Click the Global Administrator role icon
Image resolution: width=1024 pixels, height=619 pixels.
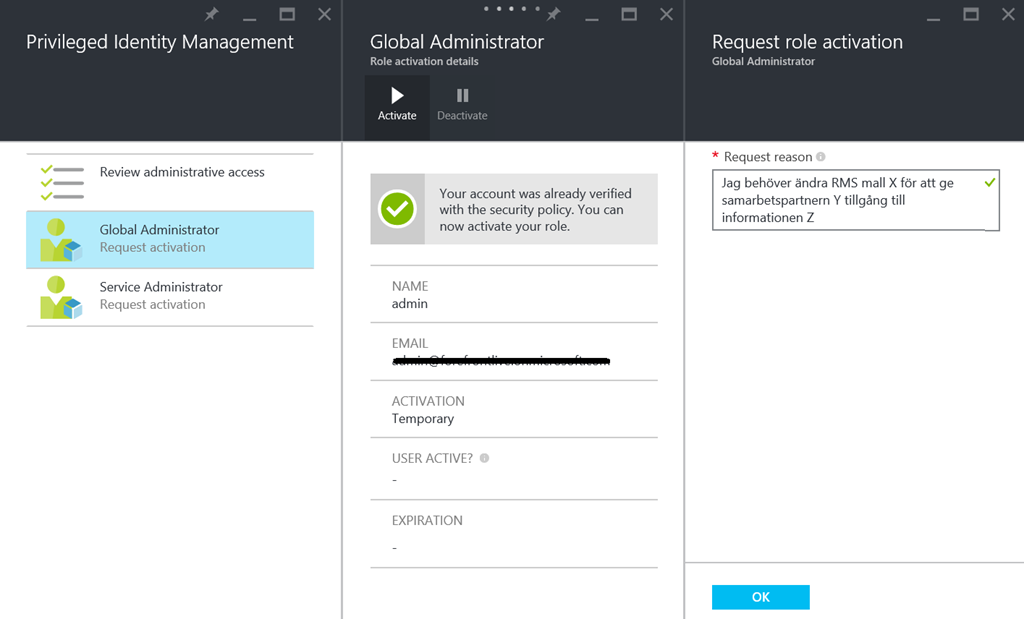point(61,240)
